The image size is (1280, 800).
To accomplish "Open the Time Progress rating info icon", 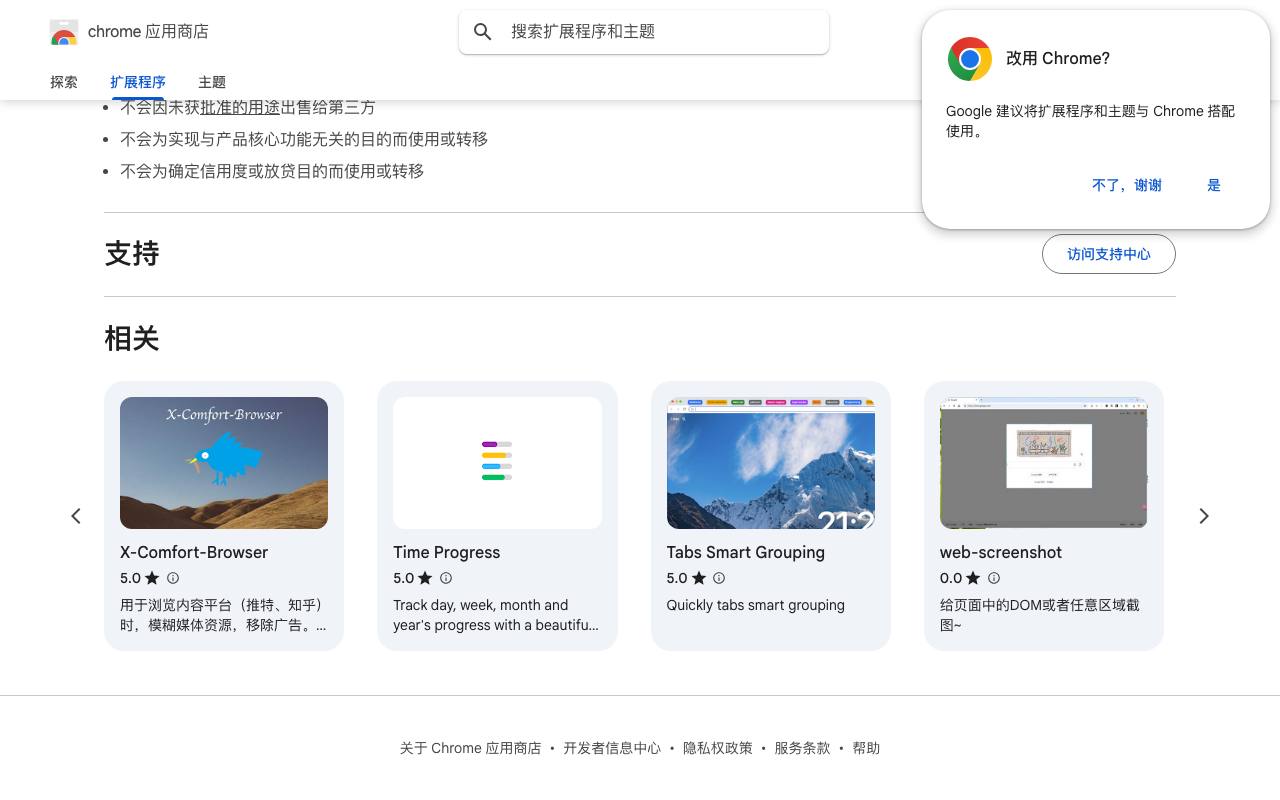I will (x=446, y=578).
